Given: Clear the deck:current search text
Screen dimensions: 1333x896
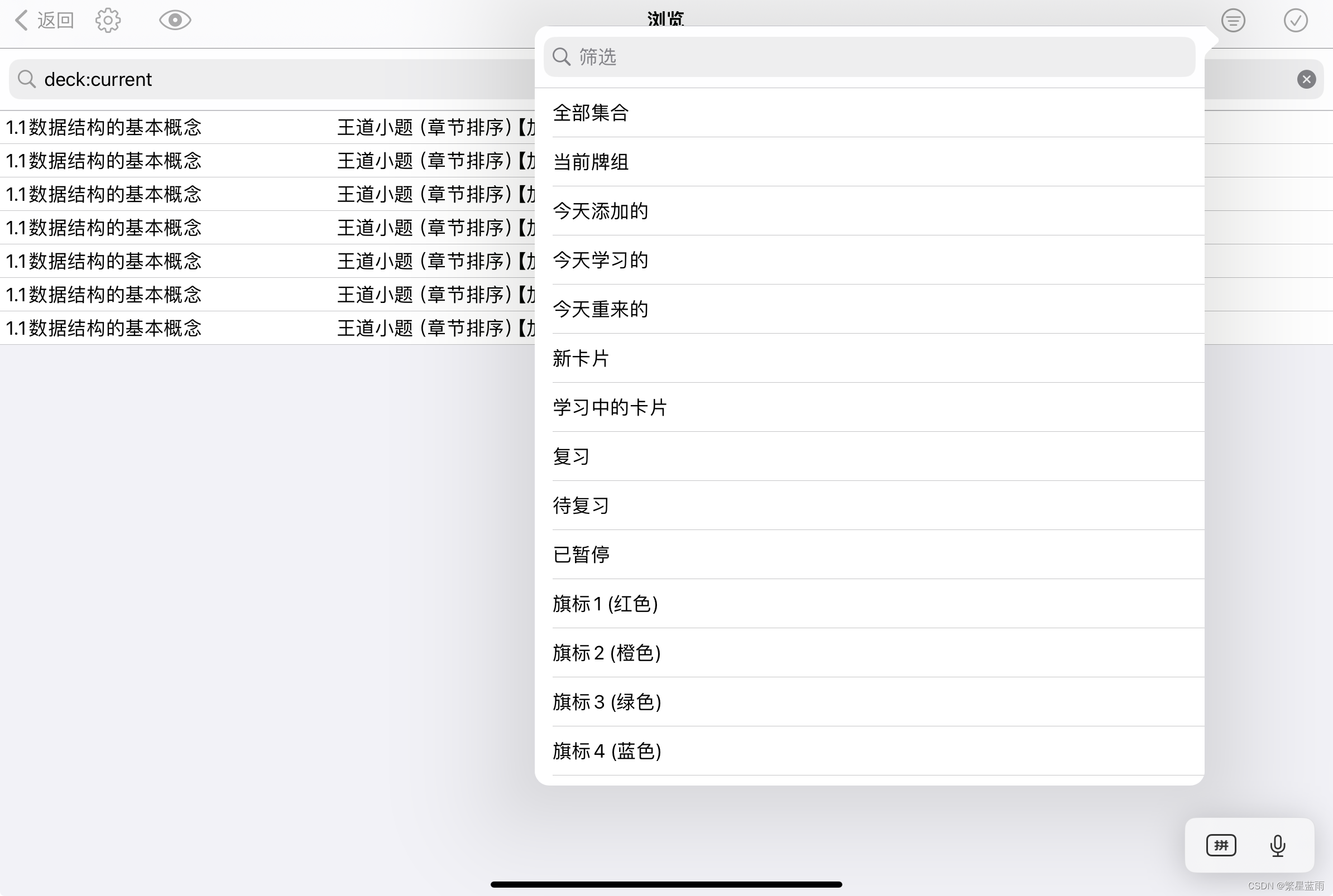Looking at the screenshot, I should coord(1306,79).
